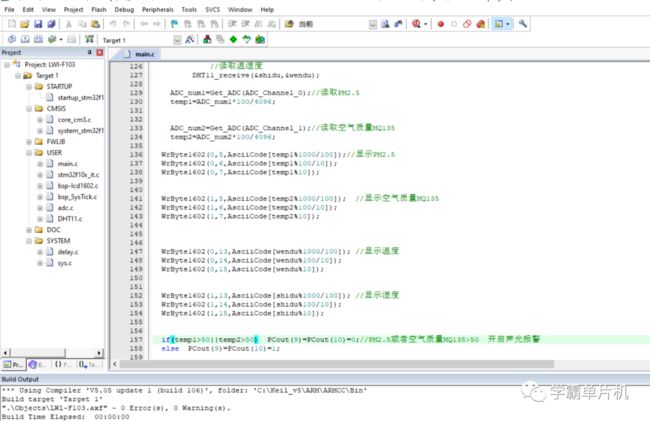650x421 pixels.
Task: Click the Copy icon in the toolbar
Action: [82, 24]
